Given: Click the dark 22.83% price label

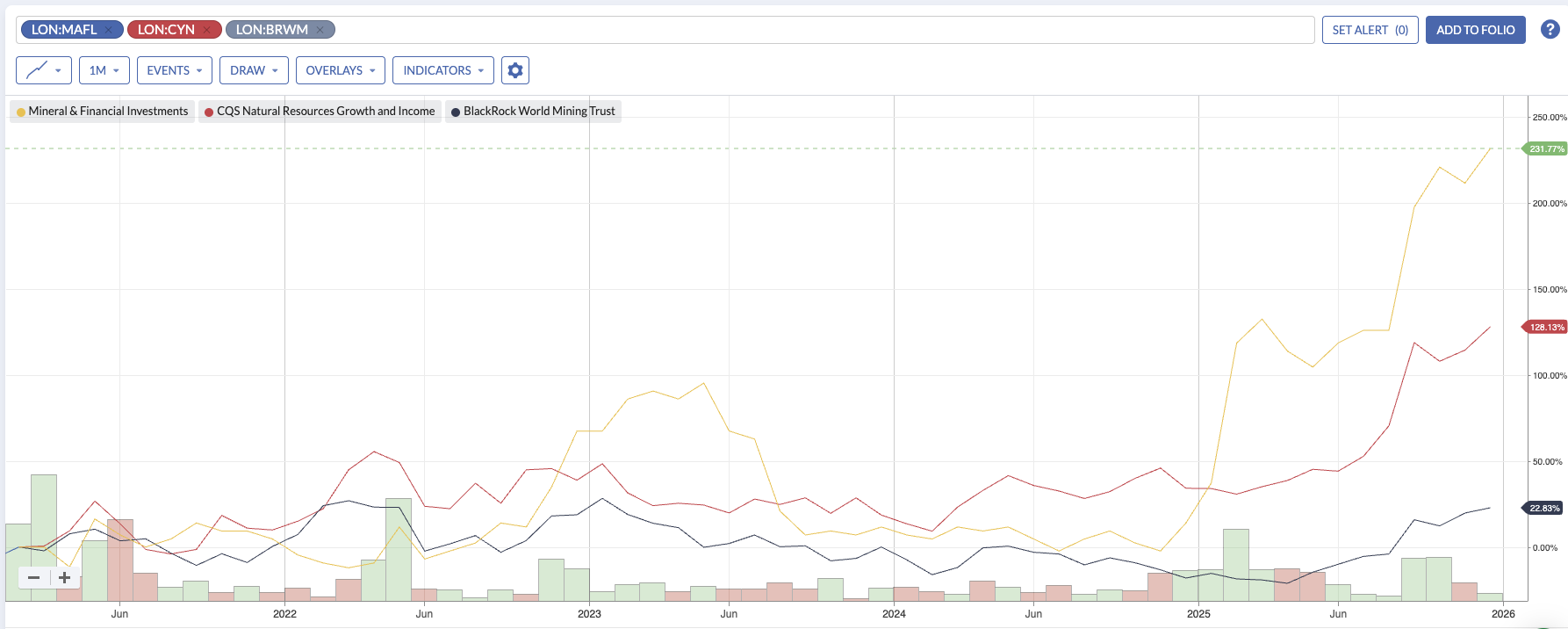Looking at the screenshot, I should pyautogui.click(x=1544, y=509).
